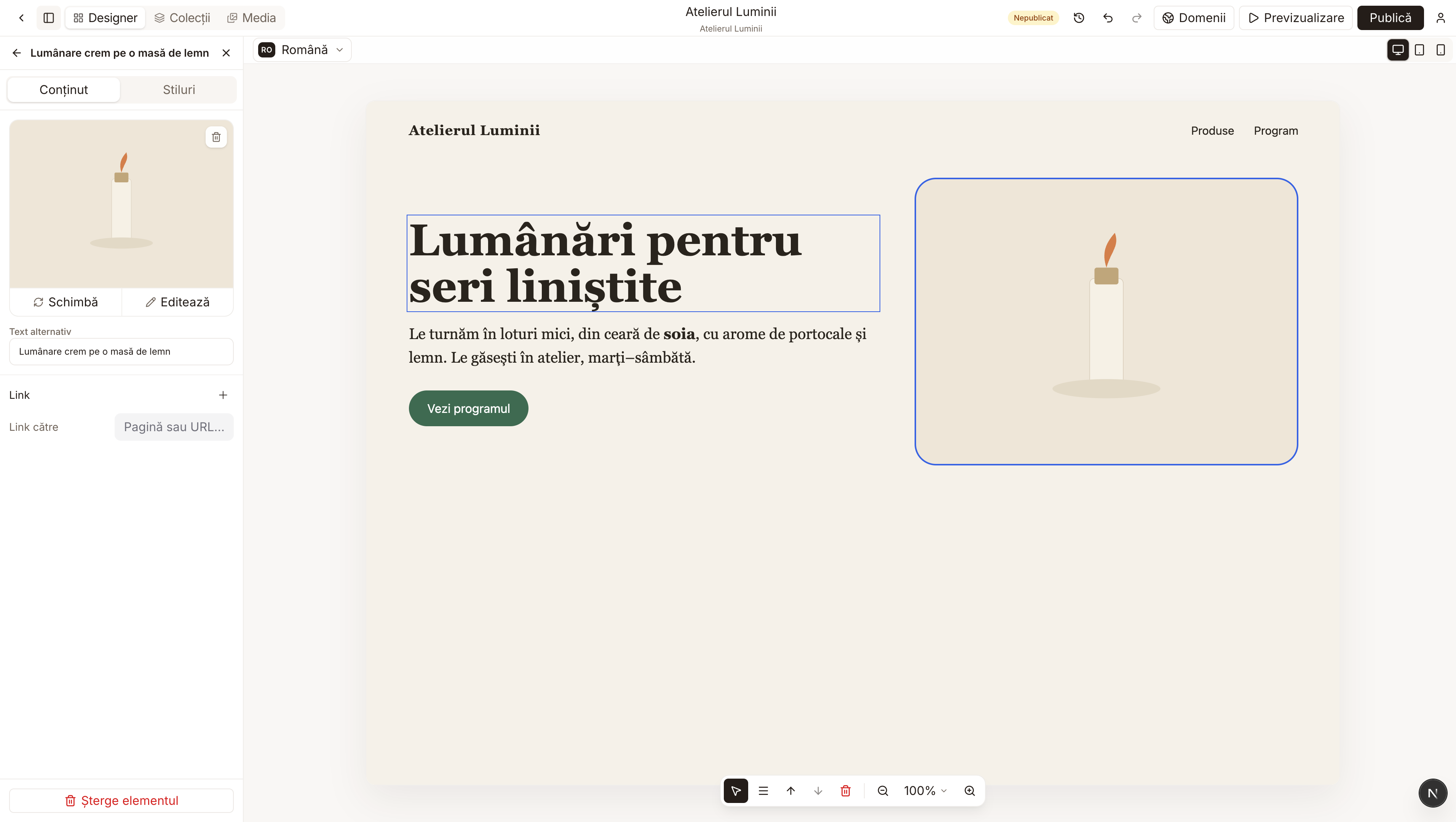Image resolution: width=1456 pixels, height=822 pixels.
Task: Zoom in canvas
Action: pyautogui.click(x=970, y=790)
